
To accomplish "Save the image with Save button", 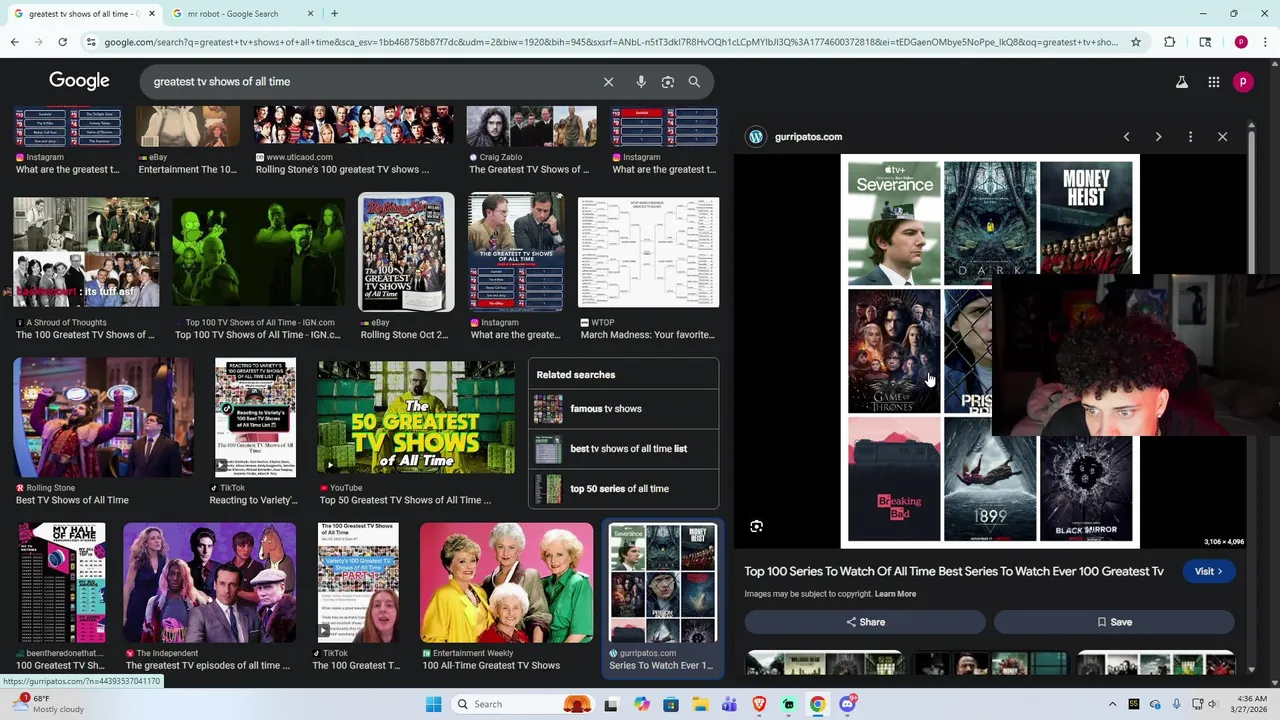I will click(1114, 622).
